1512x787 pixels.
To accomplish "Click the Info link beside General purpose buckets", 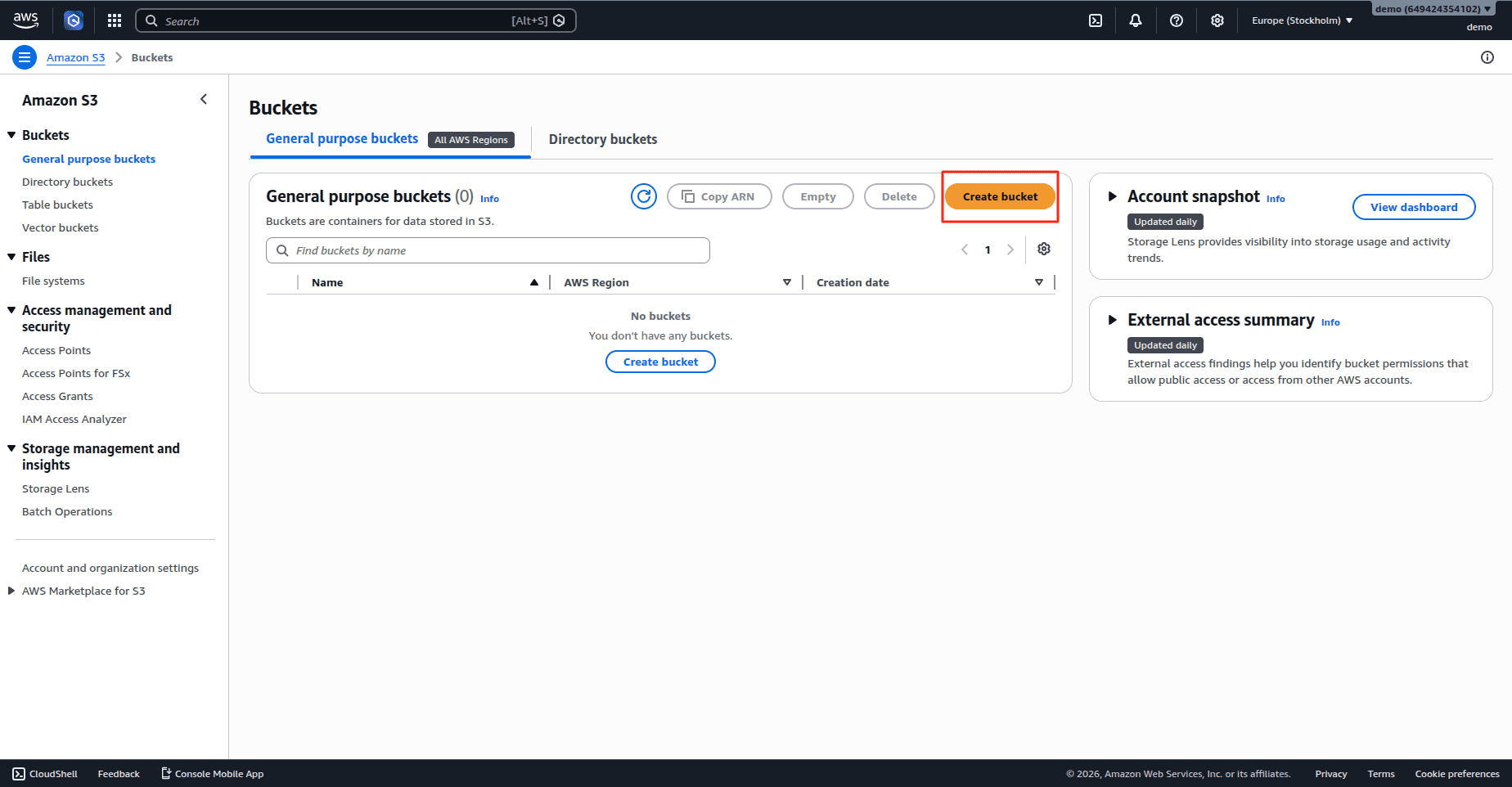I will coord(489,199).
